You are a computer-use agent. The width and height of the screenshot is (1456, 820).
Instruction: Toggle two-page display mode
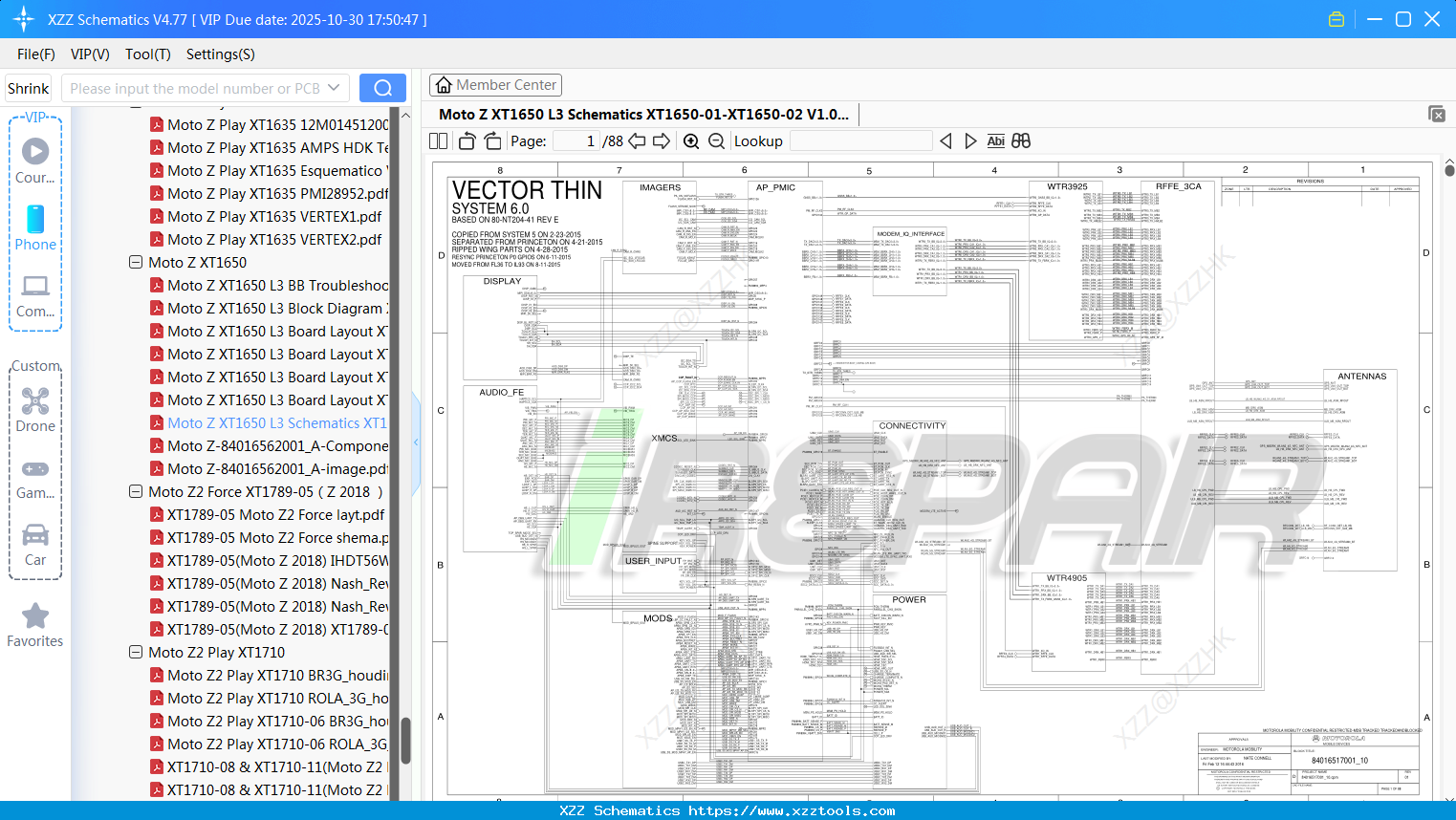click(x=437, y=140)
